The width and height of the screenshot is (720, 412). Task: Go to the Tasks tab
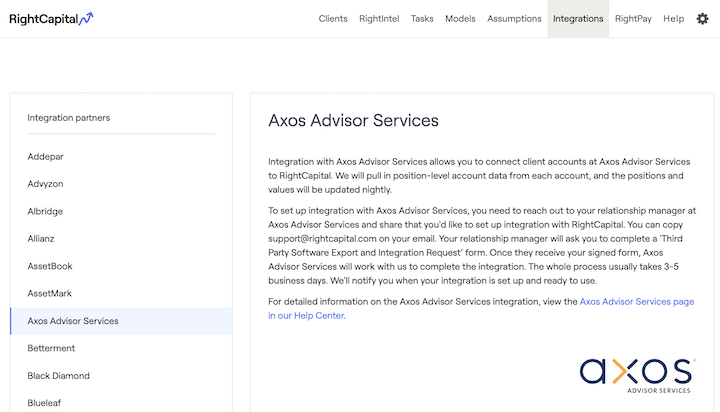click(422, 18)
